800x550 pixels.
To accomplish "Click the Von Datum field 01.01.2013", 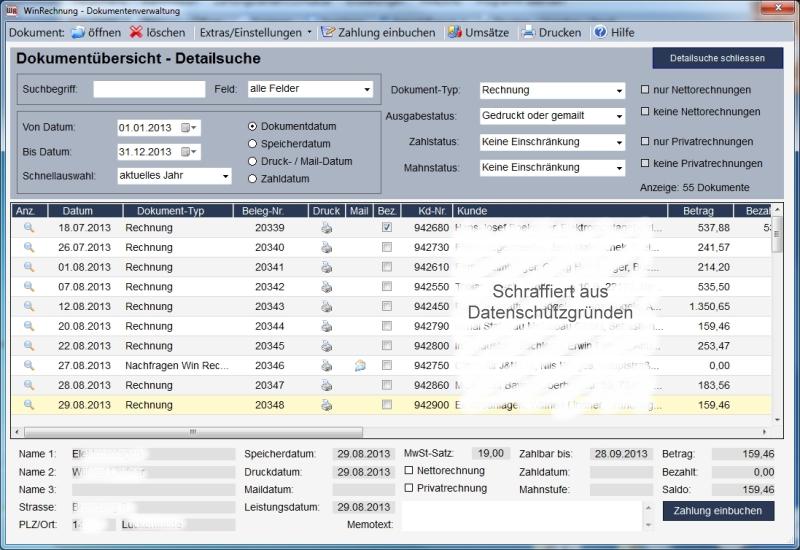I will (x=159, y=128).
